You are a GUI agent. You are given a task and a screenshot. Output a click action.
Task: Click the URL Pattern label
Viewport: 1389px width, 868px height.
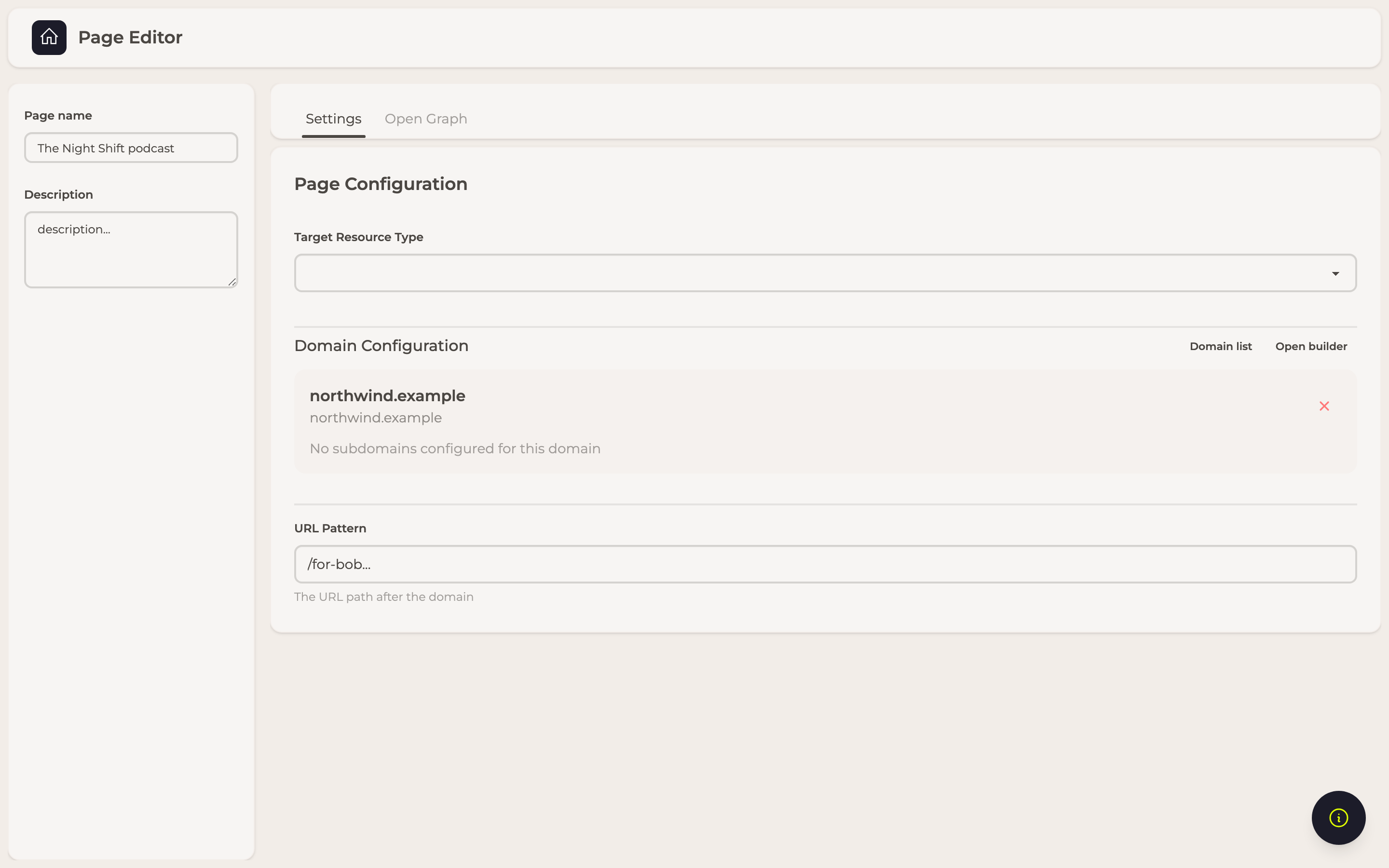(x=330, y=528)
